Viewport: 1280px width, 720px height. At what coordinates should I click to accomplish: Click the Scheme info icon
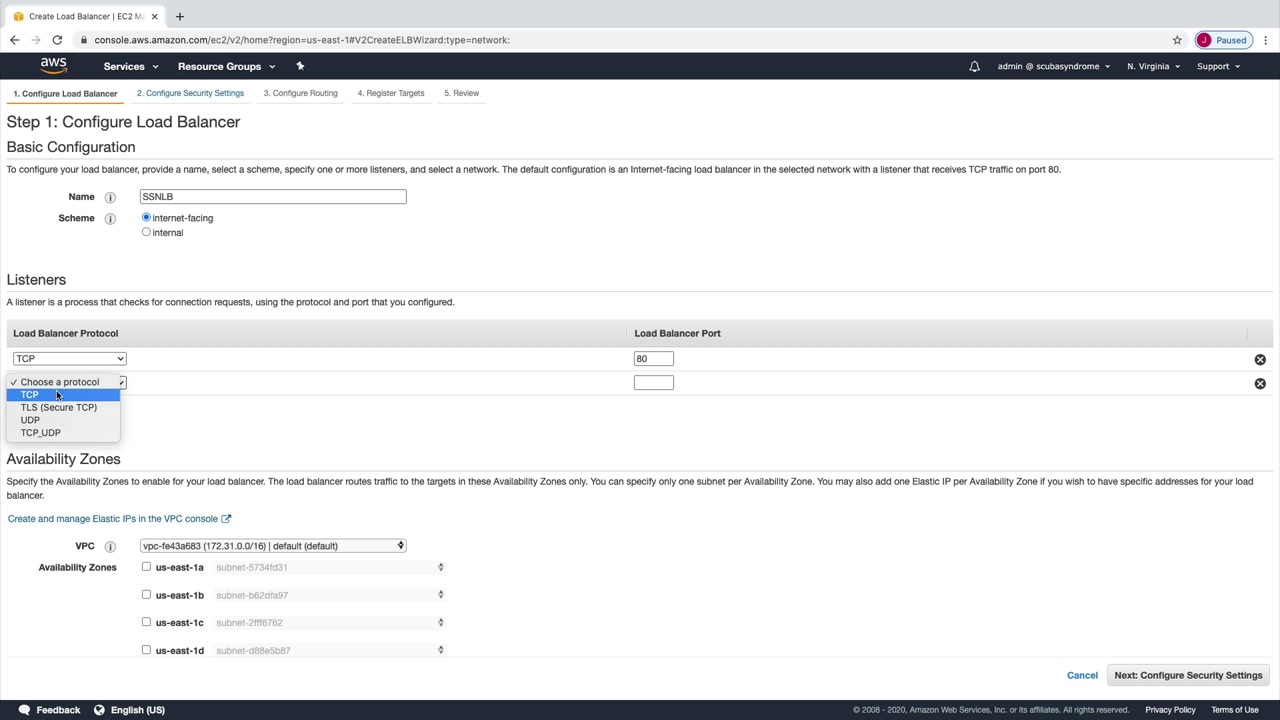tap(110, 218)
